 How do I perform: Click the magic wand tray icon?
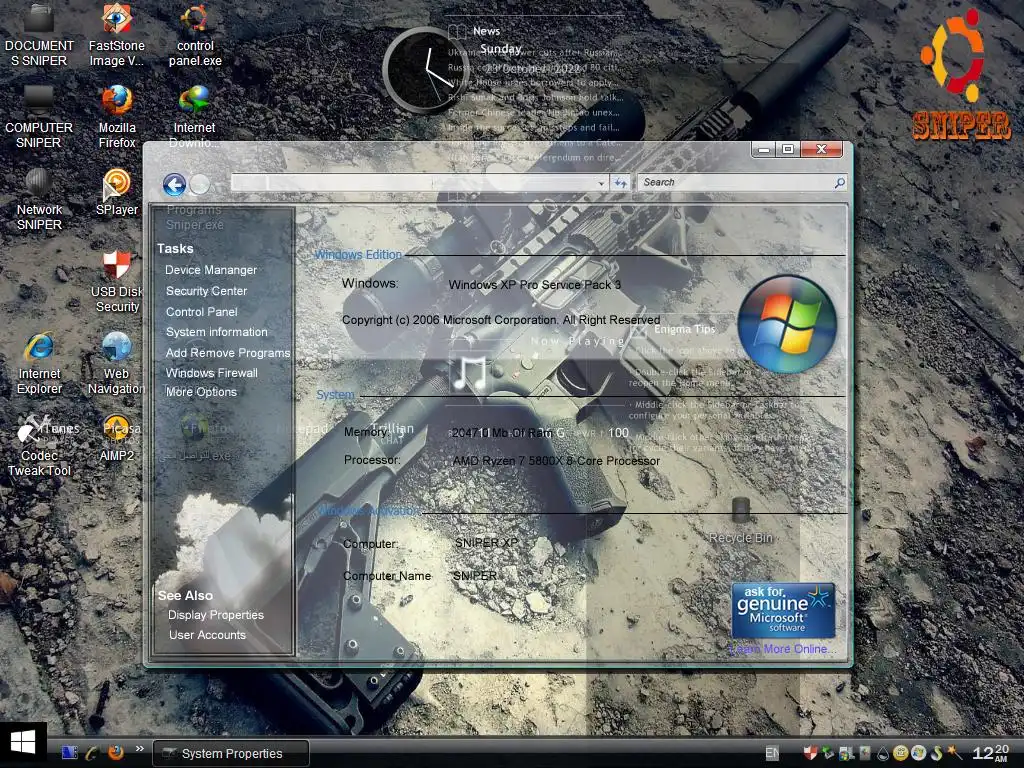[955, 753]
